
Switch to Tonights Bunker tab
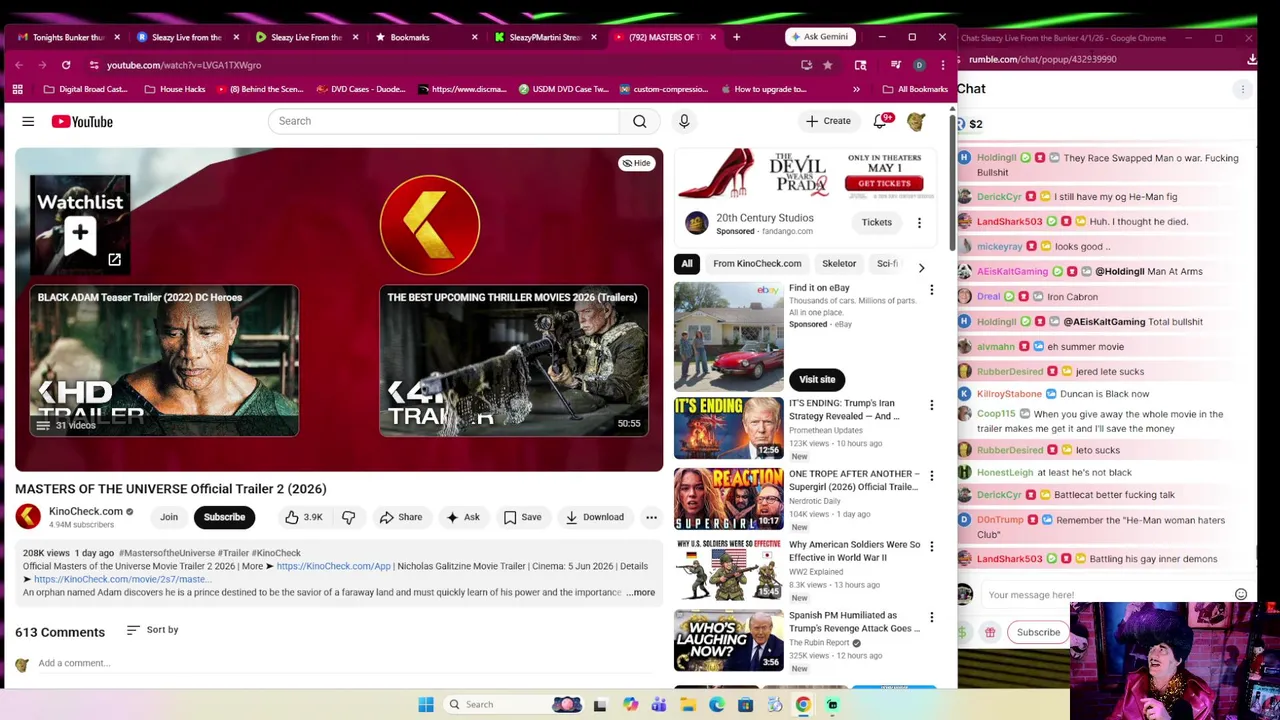68,38
